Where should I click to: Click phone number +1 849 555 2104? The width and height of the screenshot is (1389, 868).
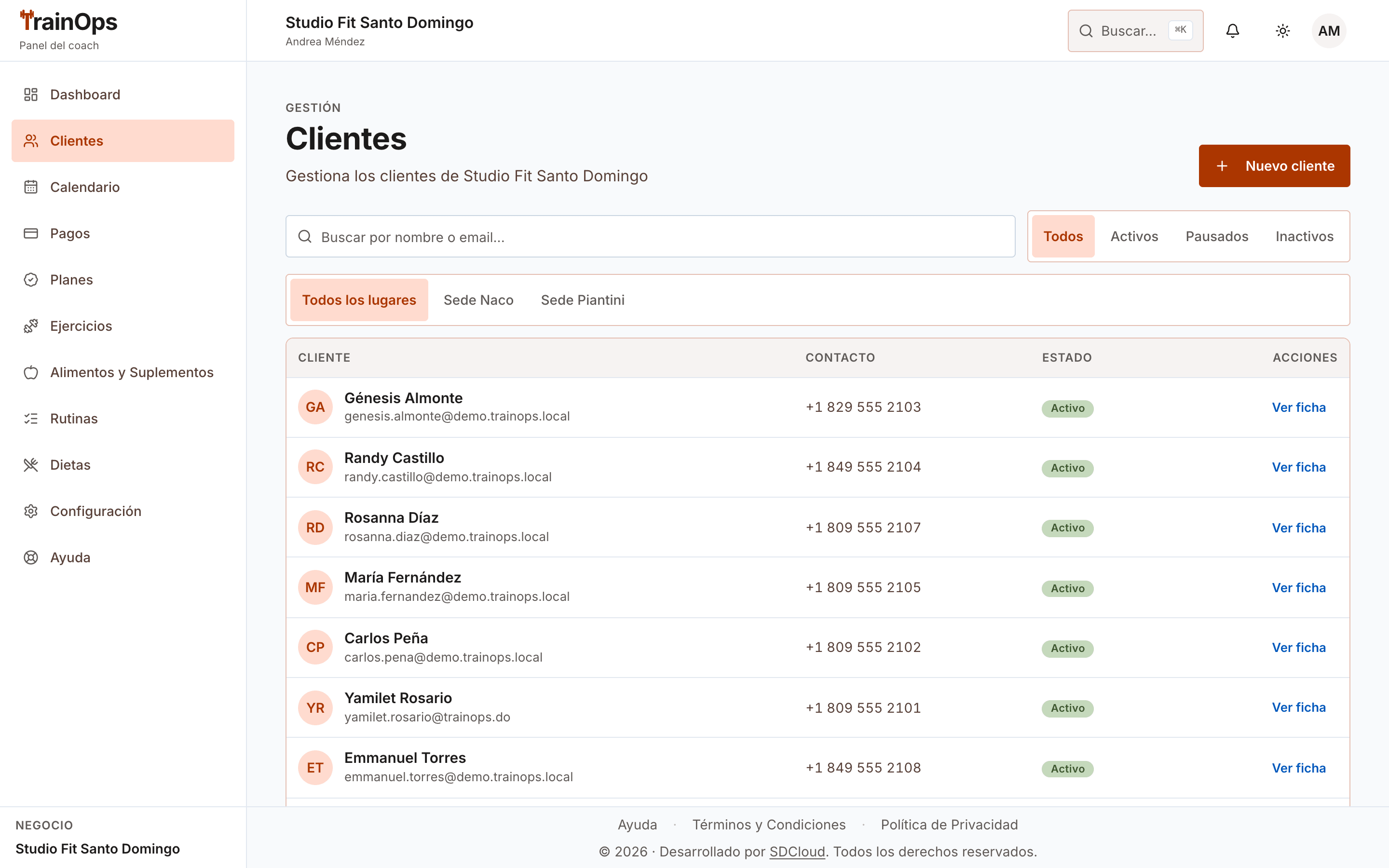863,467
